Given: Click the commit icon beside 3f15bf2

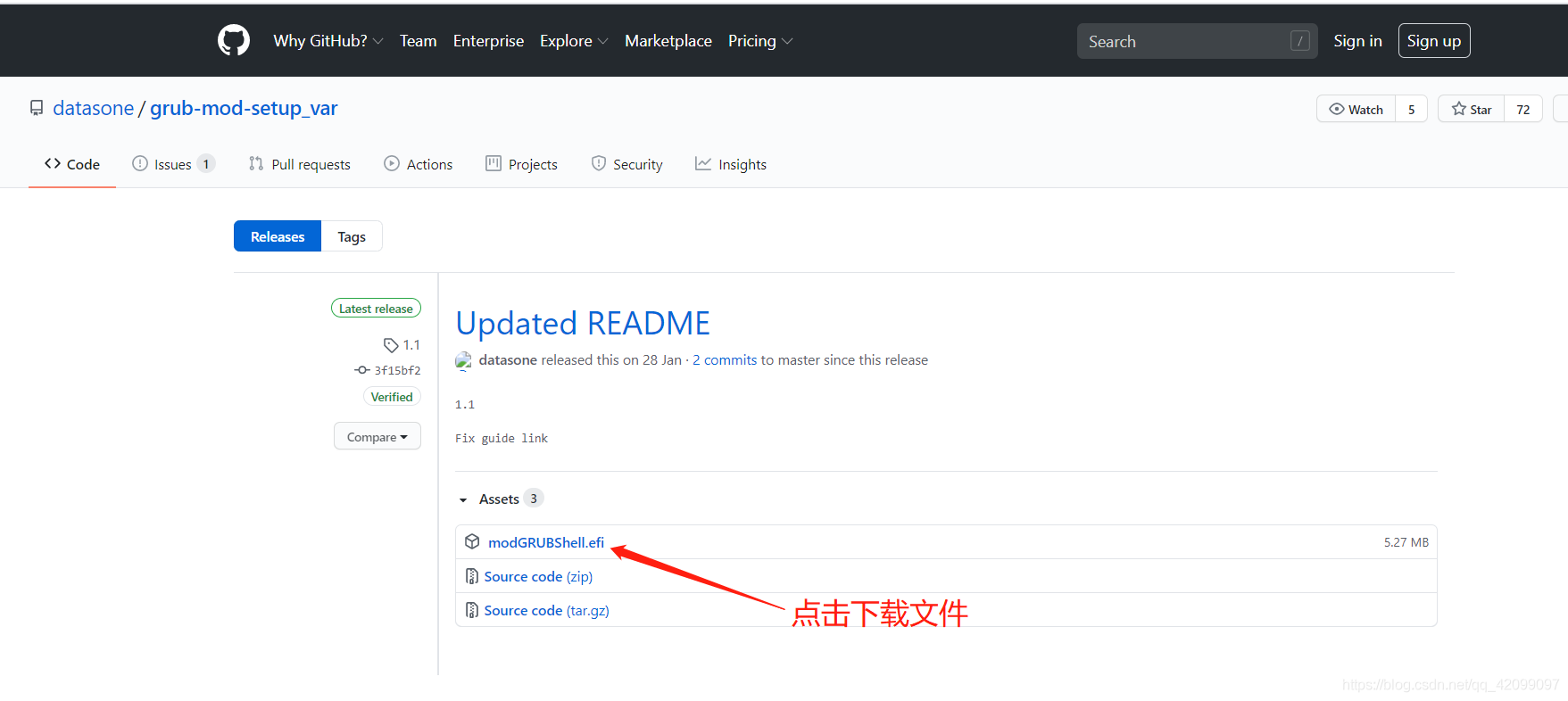Looking at the screenshot, I should point(361,370).
